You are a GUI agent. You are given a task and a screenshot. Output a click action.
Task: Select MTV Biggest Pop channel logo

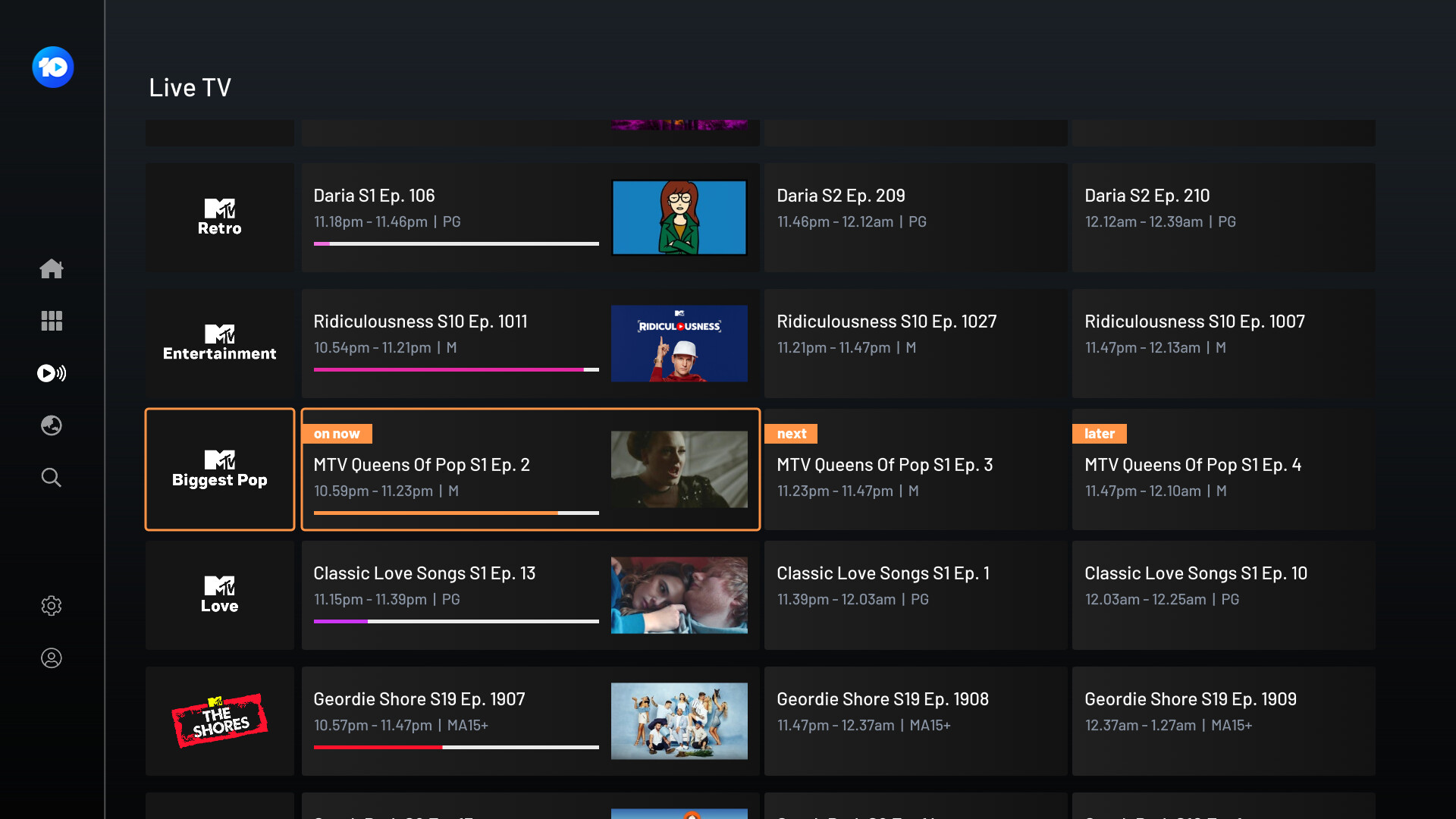pyautogui.click(x=220, y=469)
